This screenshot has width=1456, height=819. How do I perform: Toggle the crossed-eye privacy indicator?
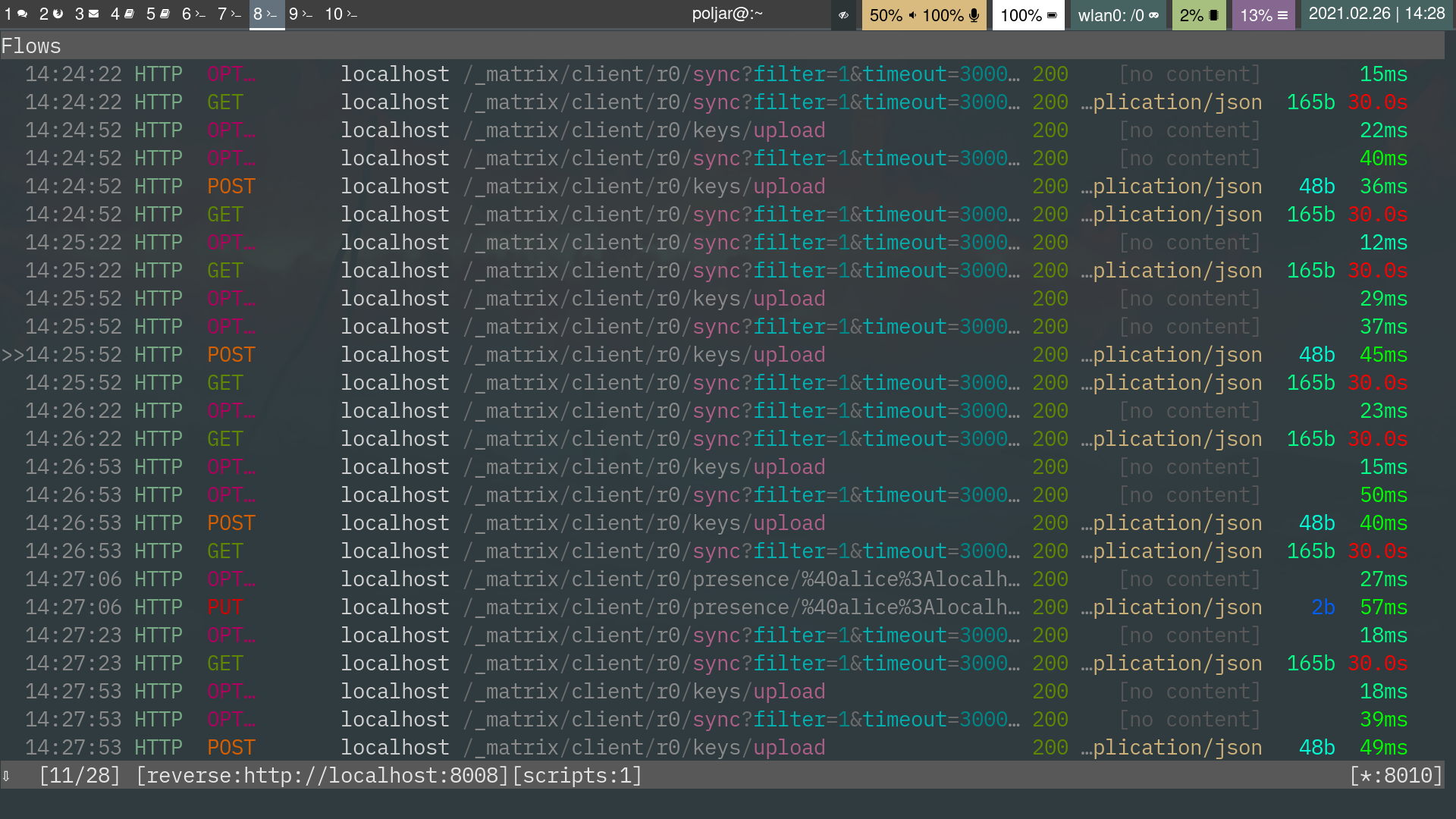tap(843, 14)
